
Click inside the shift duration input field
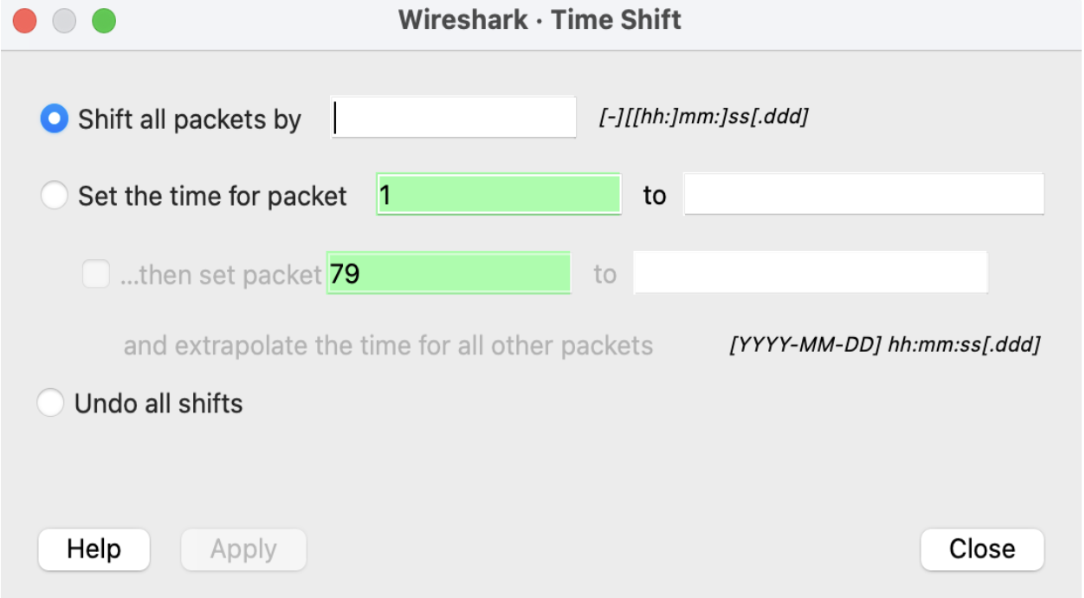pos(452,115)
